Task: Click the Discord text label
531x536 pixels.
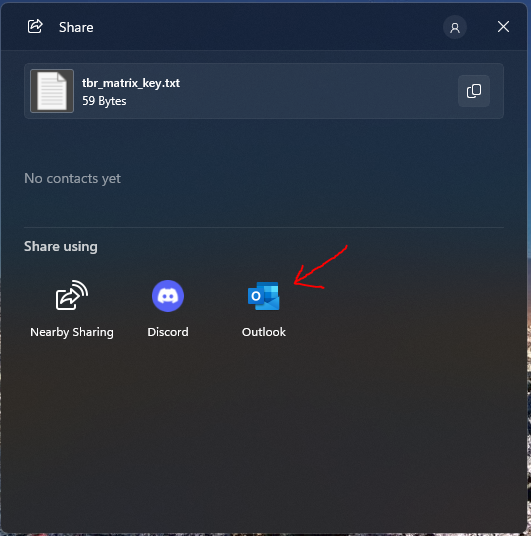Action: coord(168,332)
